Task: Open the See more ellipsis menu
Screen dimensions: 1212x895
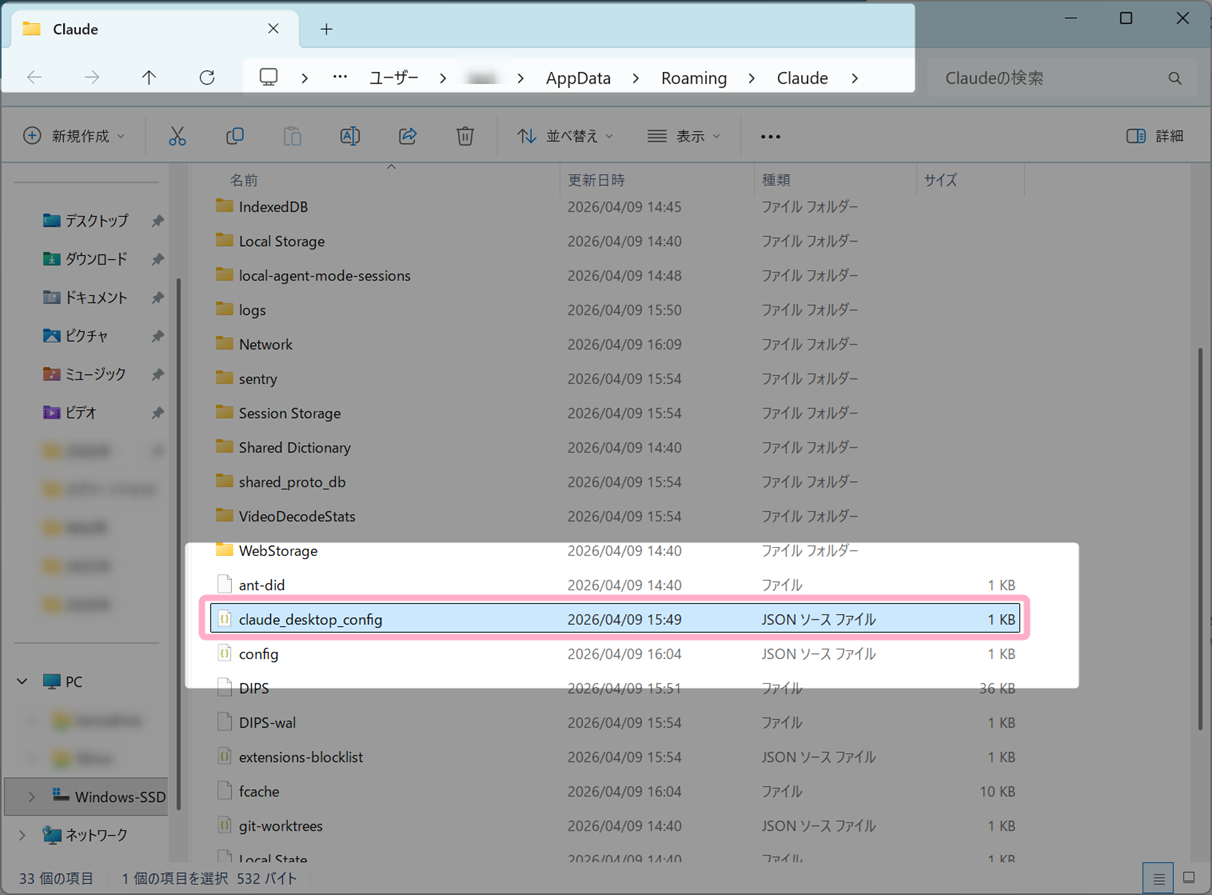Action: (x=770, y=136)
